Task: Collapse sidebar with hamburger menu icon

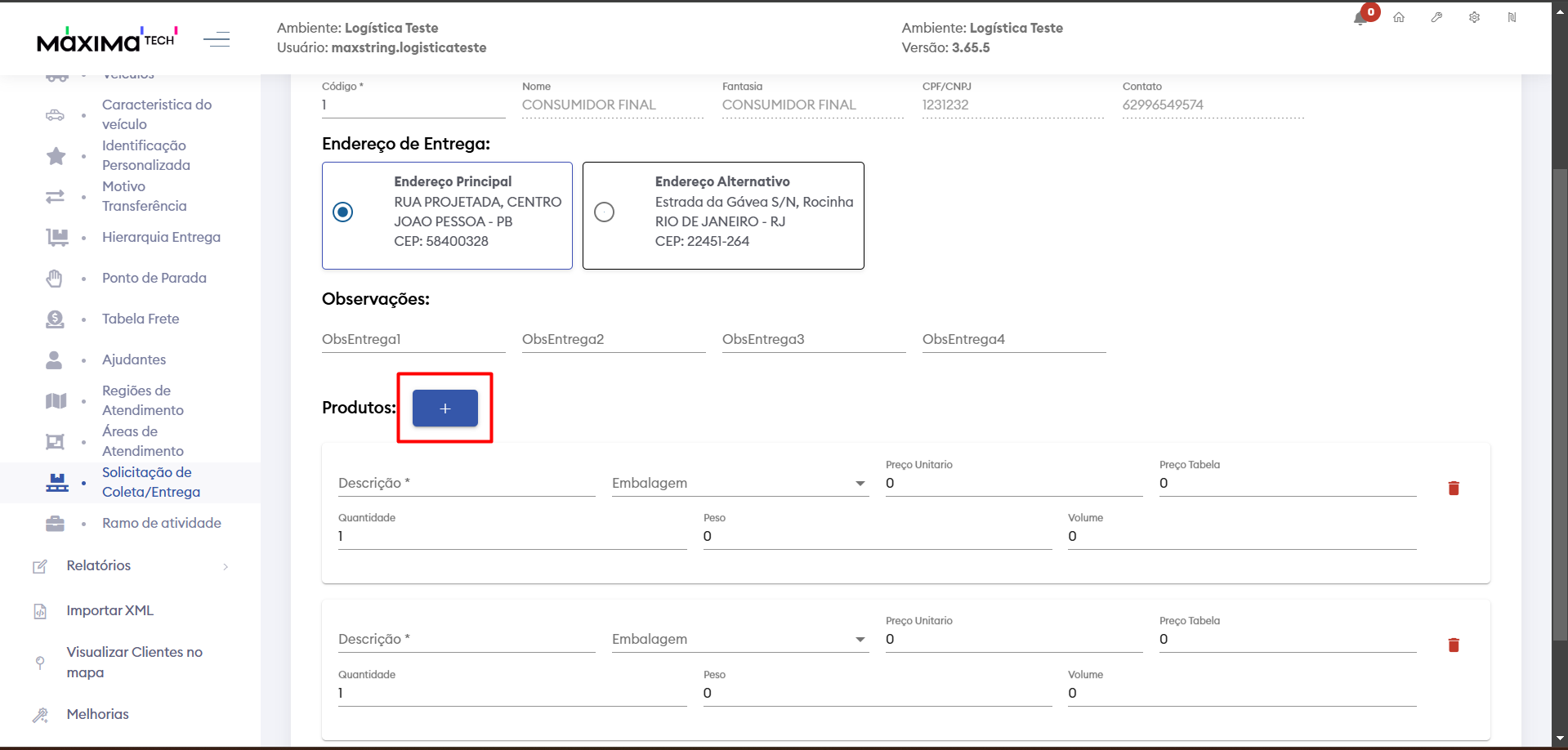Action: [x=217, y=38]
